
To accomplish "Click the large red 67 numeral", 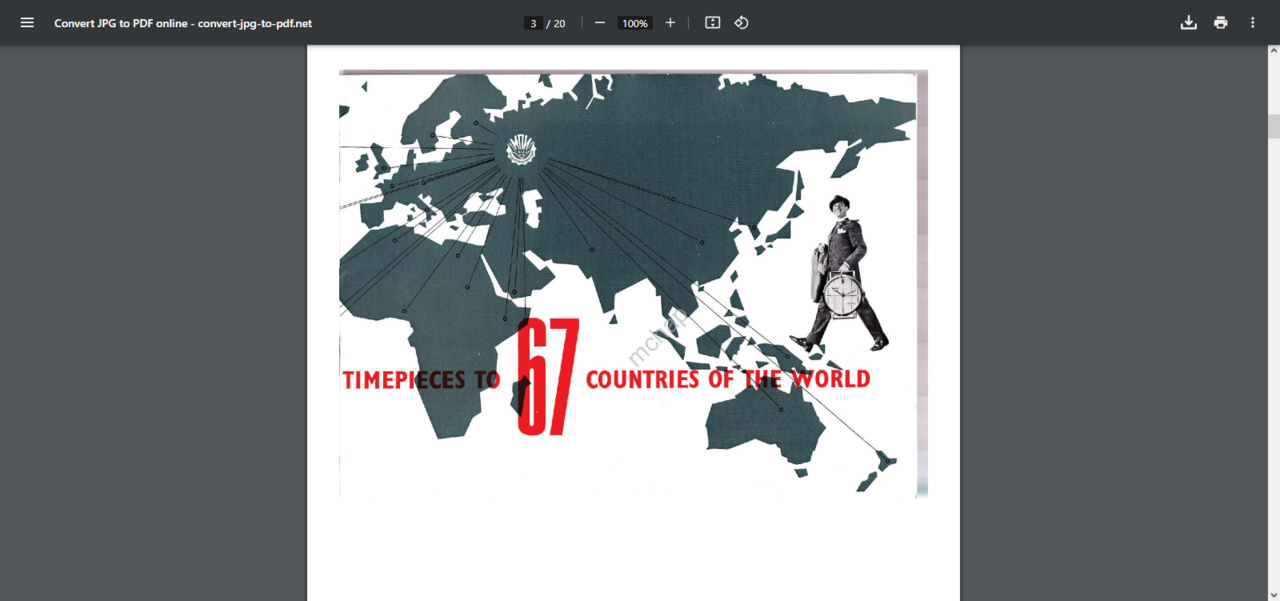I will pos(548,380).
